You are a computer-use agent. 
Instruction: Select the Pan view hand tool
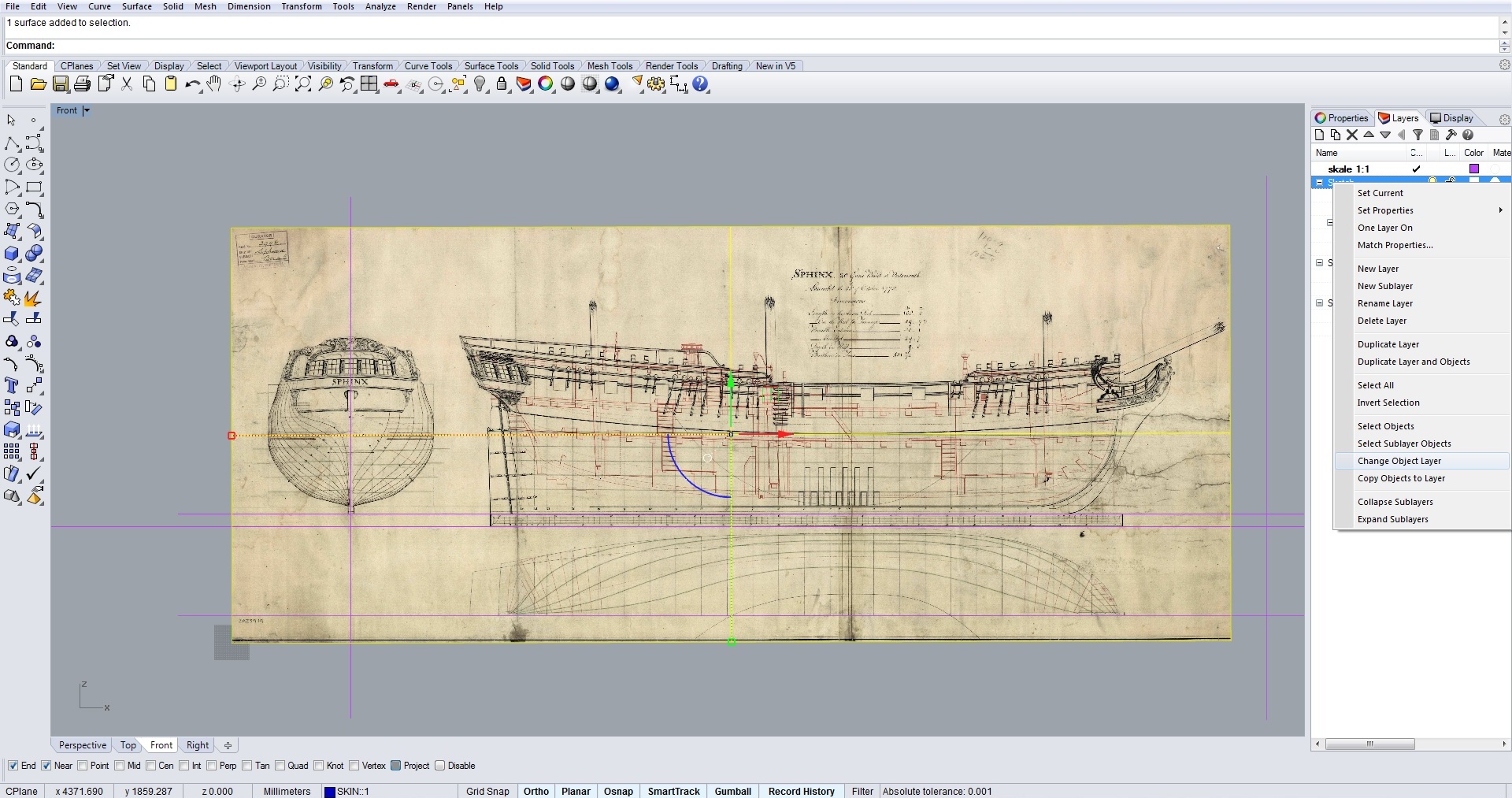(214, 84)
